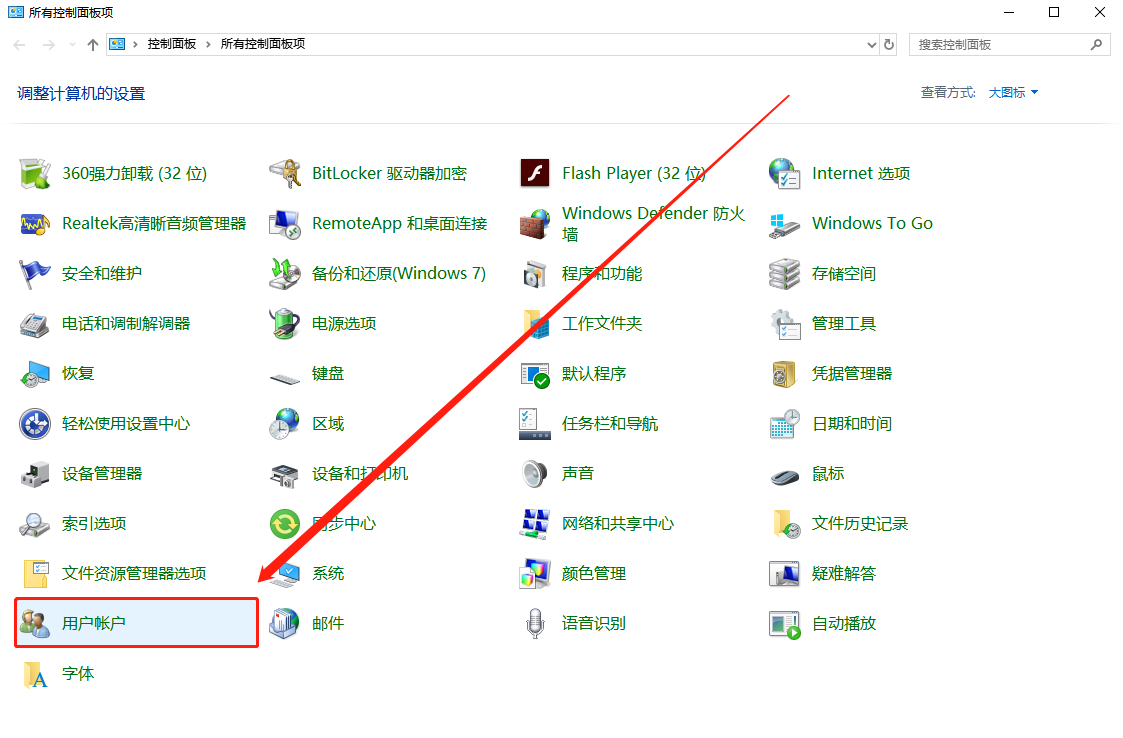Open the 系统 link

[328, 574]
